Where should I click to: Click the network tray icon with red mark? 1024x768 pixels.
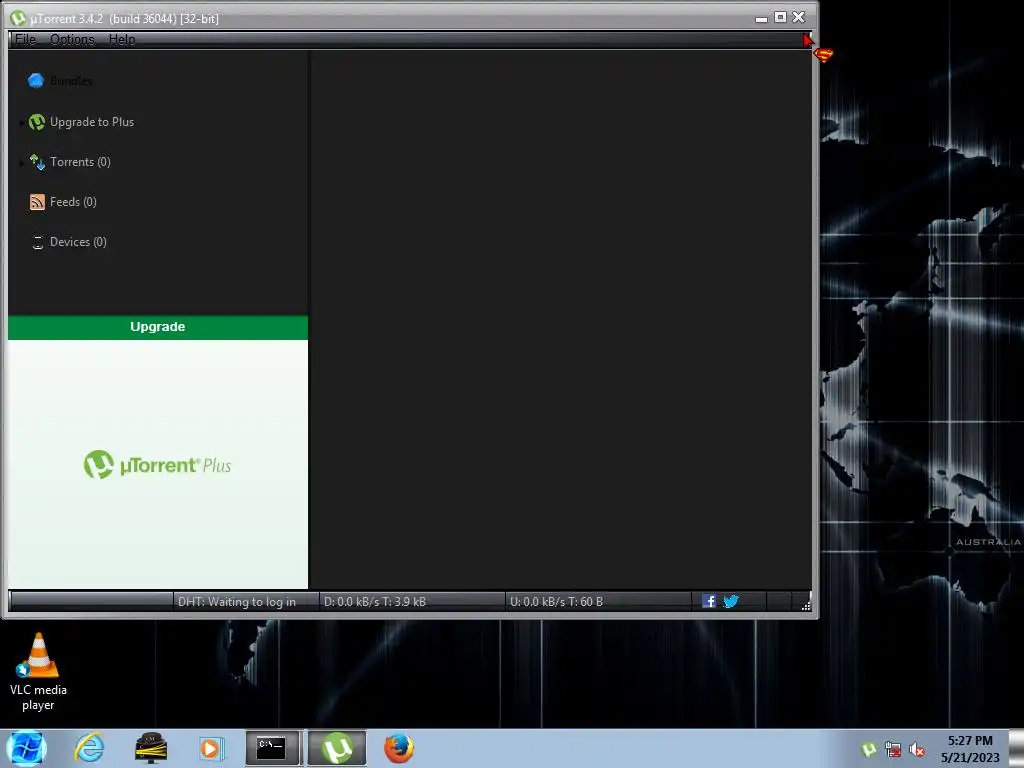[893, 749]
